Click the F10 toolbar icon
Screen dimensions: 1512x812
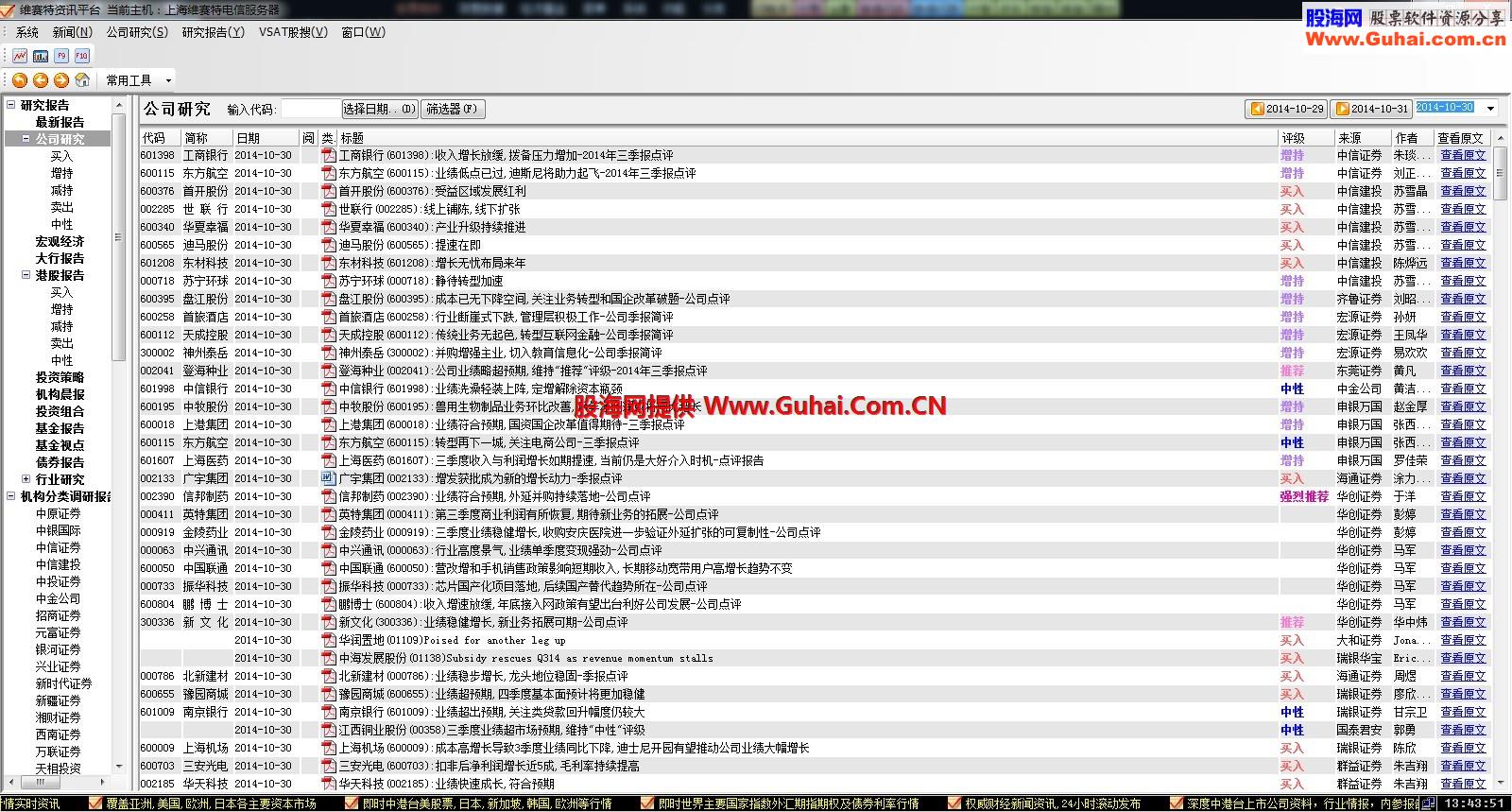click(x=82, y=56)
